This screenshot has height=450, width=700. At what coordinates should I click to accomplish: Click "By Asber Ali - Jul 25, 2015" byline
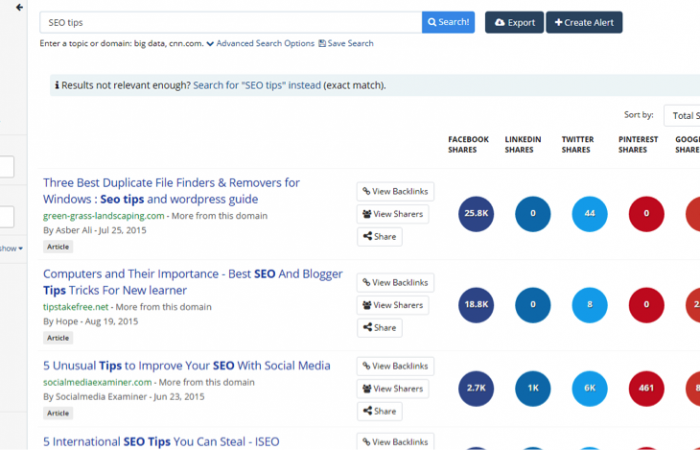95,230
